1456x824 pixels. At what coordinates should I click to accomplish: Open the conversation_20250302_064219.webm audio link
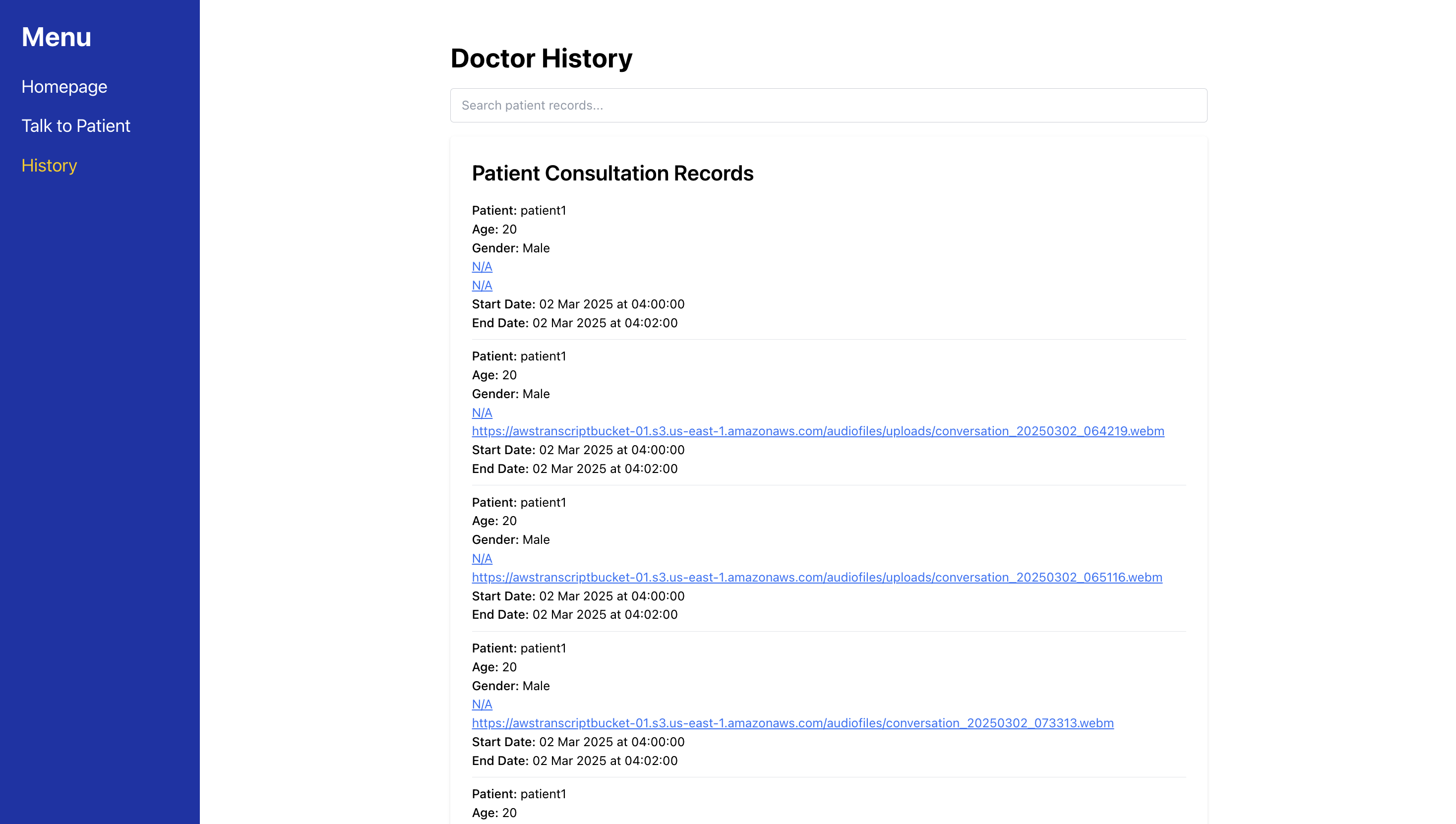pyautogui.click(x=817, y=431)
